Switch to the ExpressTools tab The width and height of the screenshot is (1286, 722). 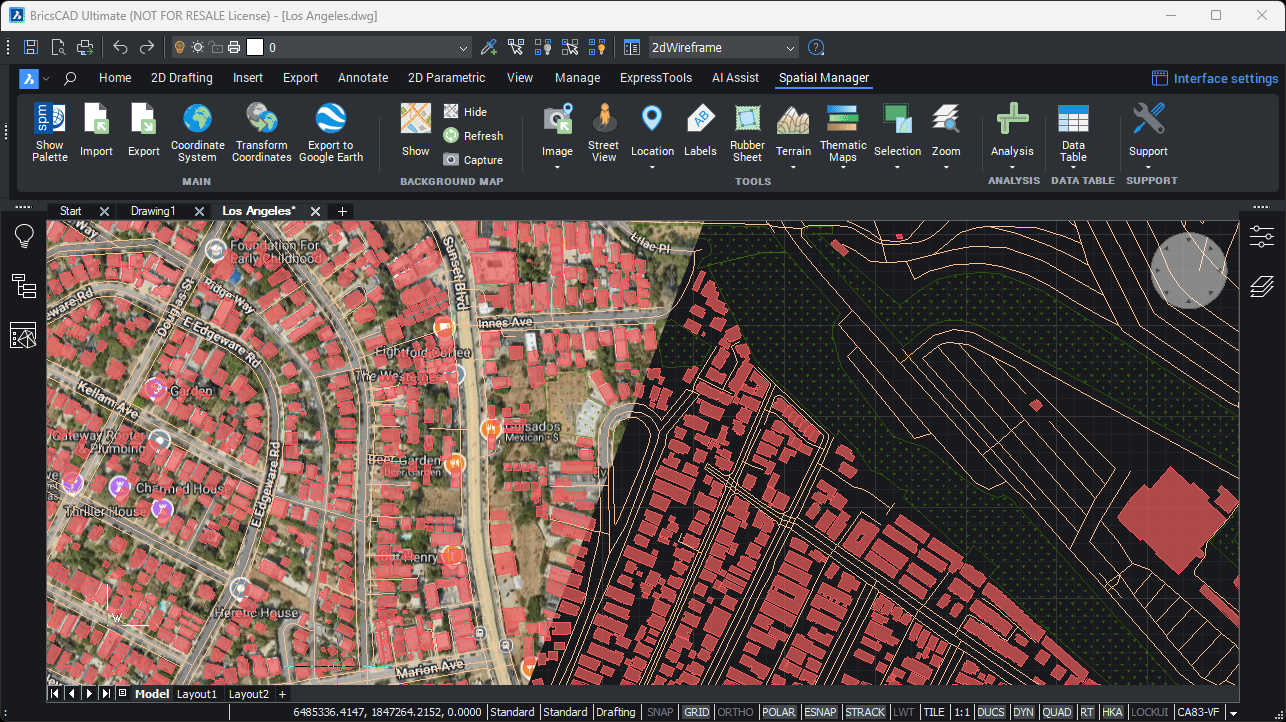point(656,78)
